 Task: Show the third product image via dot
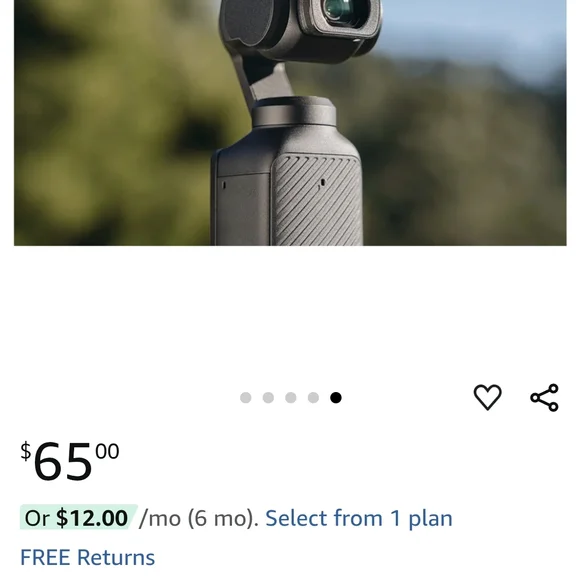(x=291, y=398)
